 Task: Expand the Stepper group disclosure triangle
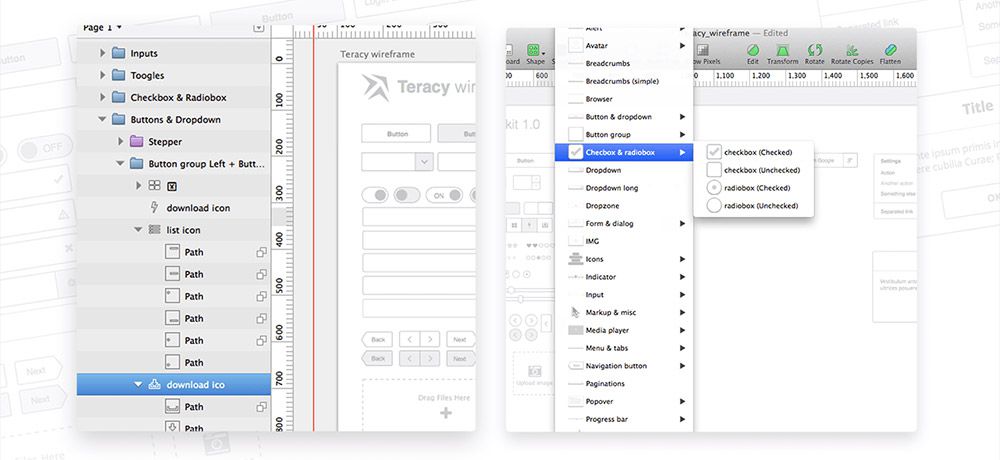tap(119, 142)
